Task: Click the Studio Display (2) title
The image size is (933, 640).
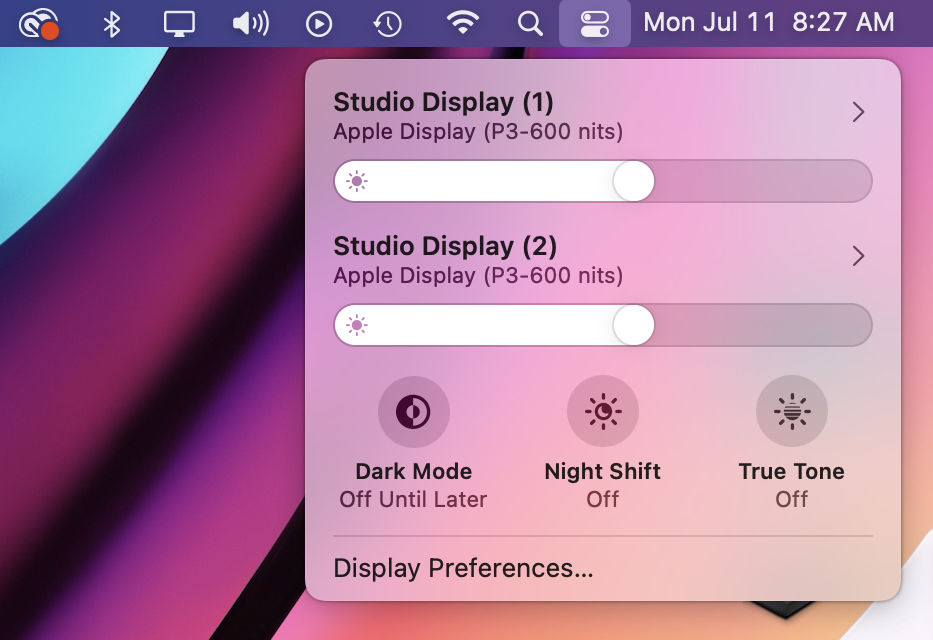Action: point(445,246)
